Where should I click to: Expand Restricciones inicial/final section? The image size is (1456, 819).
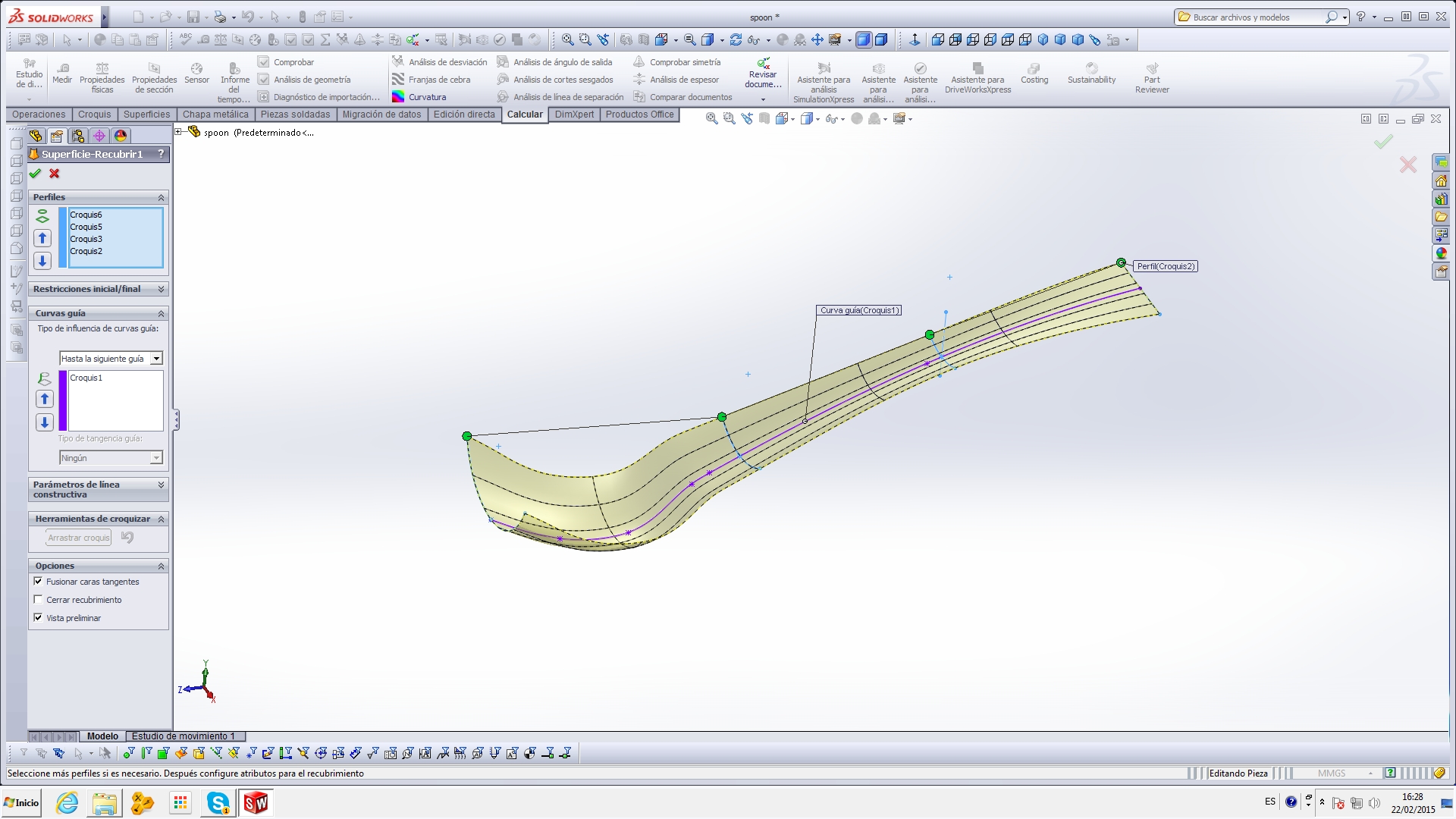click(x=161, y=289)
